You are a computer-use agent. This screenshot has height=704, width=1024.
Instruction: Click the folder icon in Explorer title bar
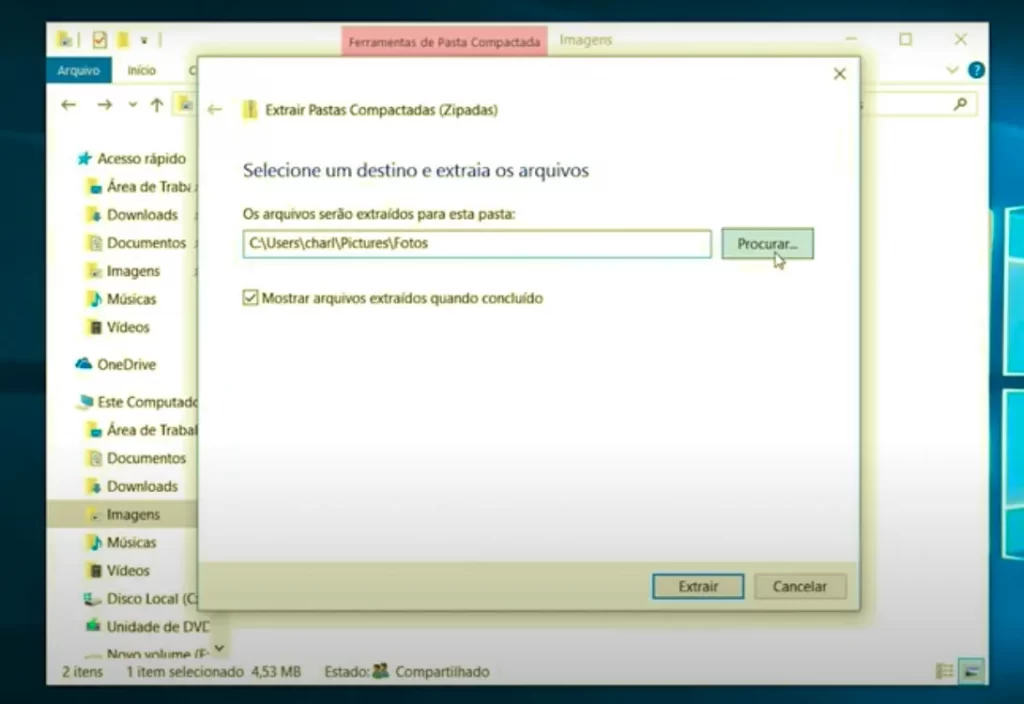(x=65, y=40)
